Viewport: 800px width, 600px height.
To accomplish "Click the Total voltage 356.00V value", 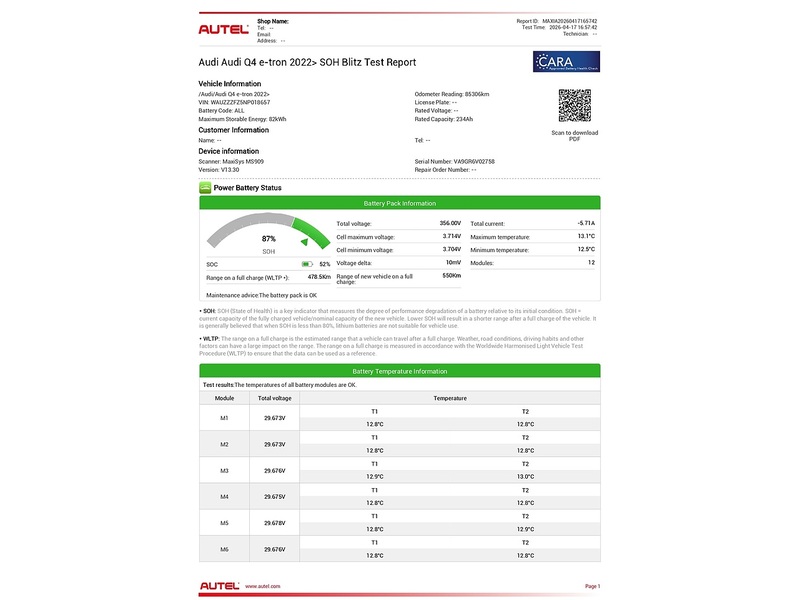I will tap(450, 223).
